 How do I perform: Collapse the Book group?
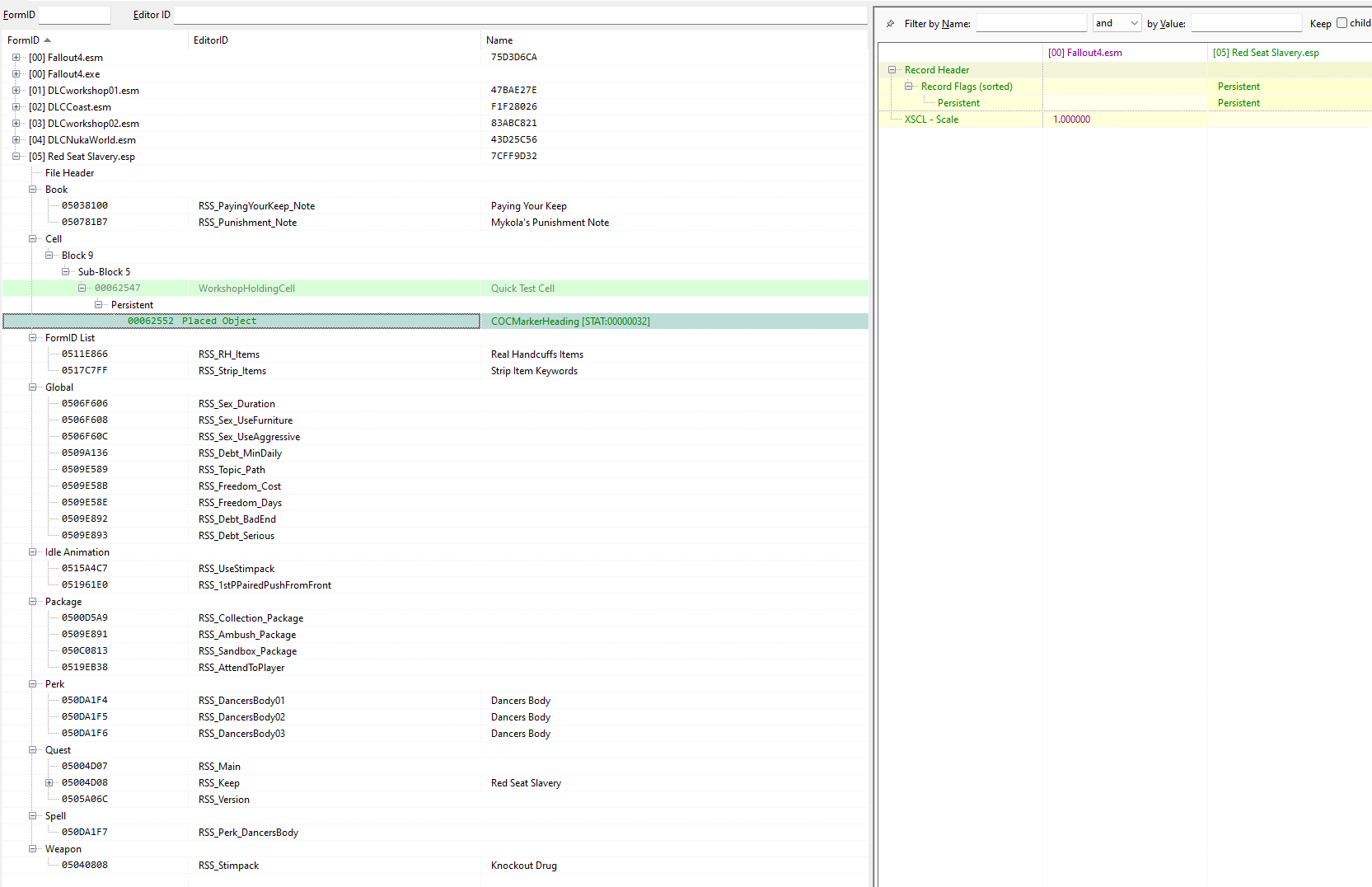coord(32,190)
